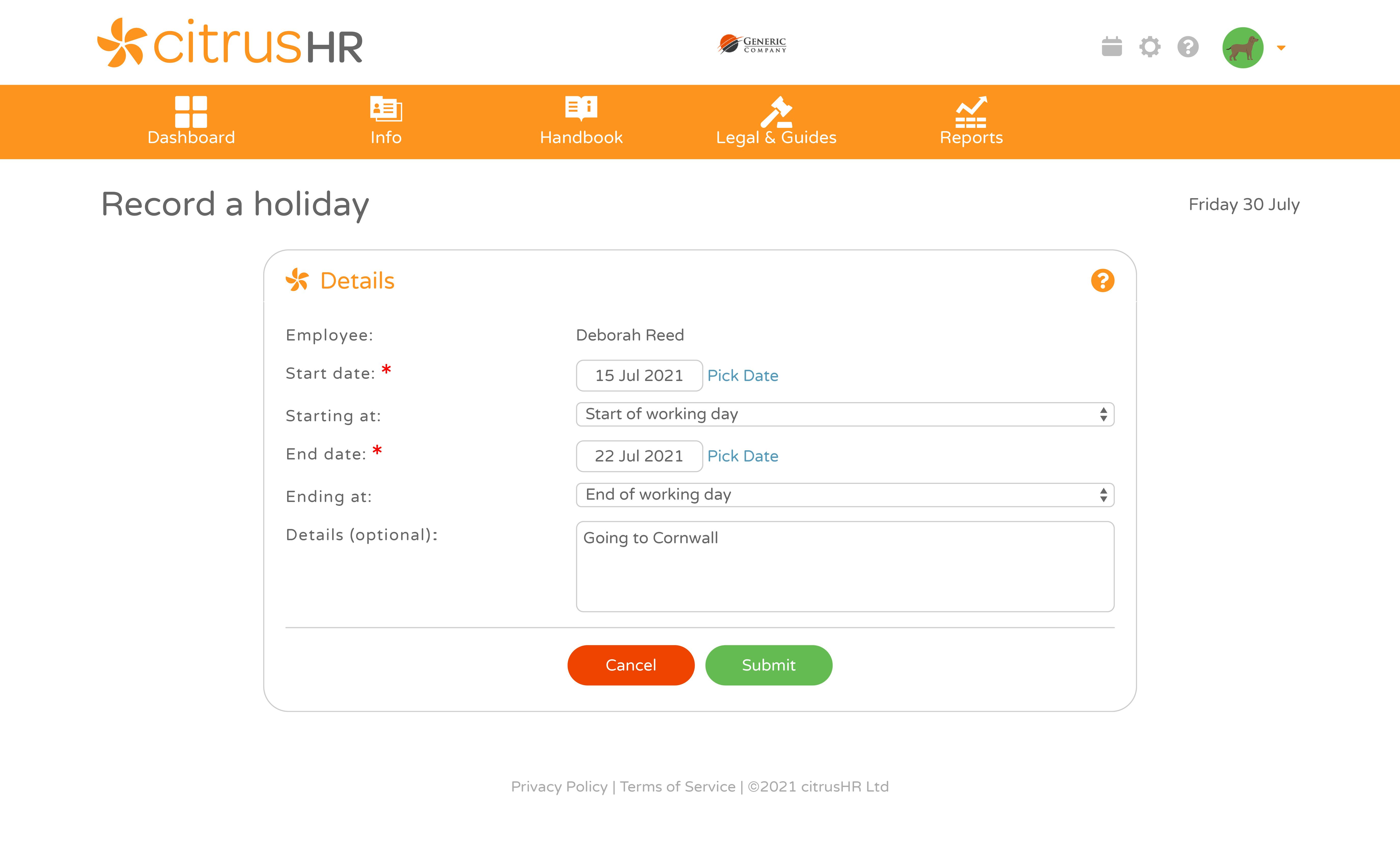
Task: Click Pick Date next to End date
Action: click(743, 456)
